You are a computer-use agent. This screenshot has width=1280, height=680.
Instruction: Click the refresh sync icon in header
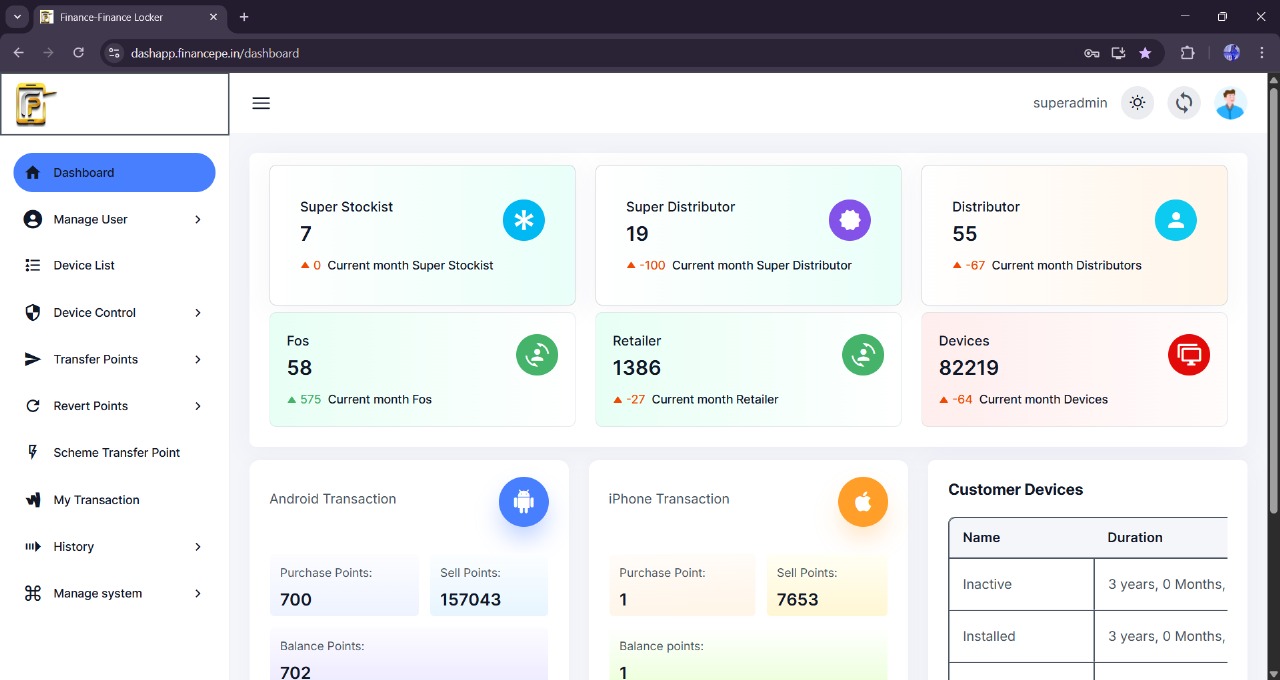pyautogui.click(x=1184, y=103)
